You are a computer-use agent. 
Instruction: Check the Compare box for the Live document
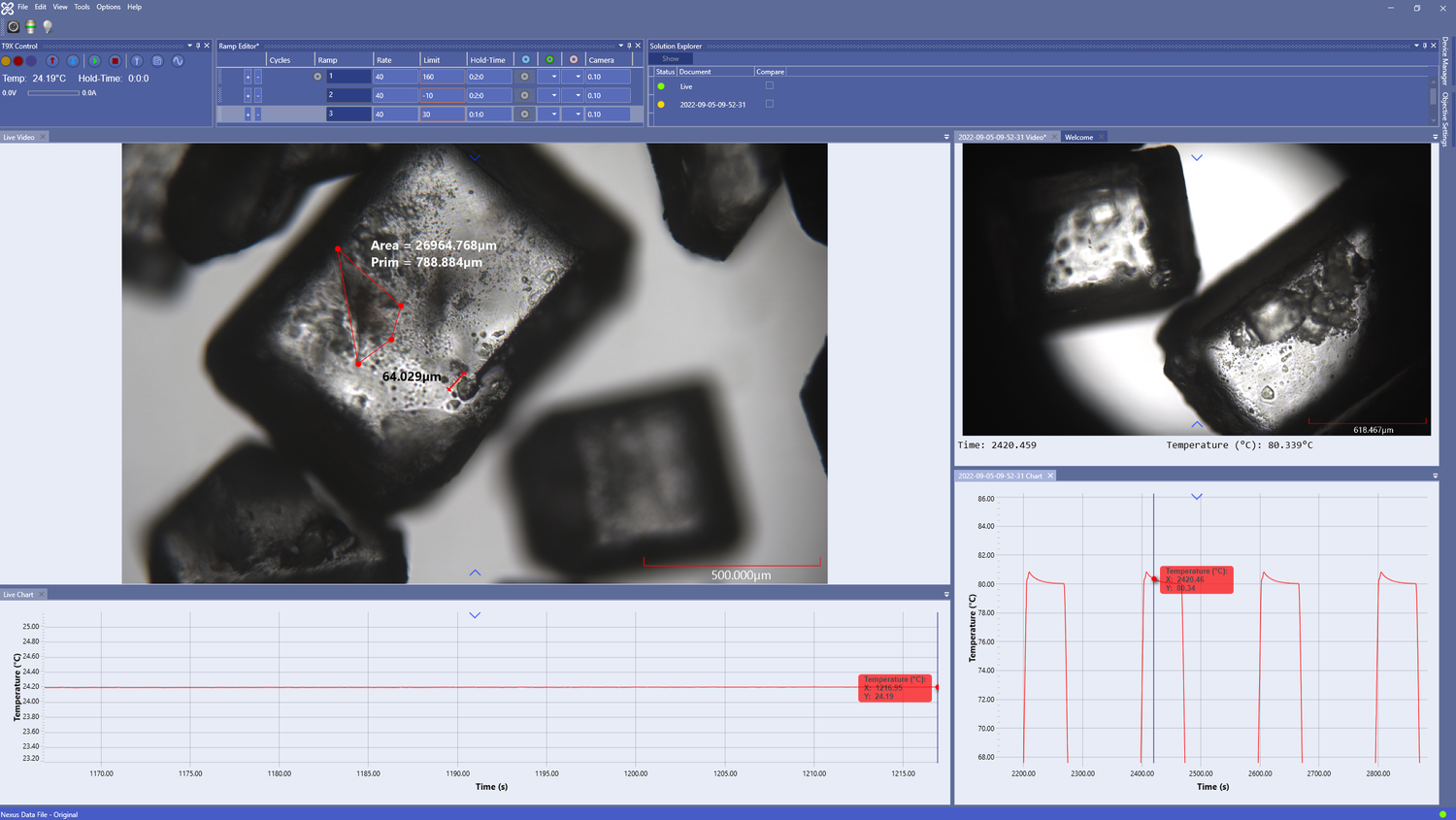coord(770,85)
